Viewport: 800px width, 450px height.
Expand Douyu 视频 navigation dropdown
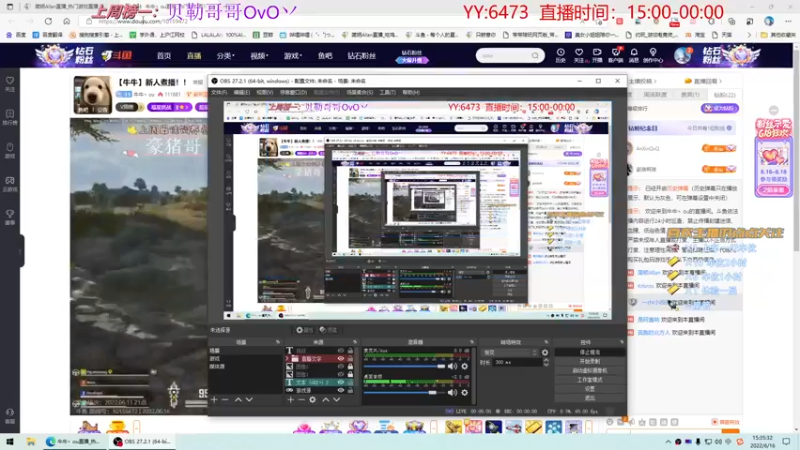coord(259,56)
